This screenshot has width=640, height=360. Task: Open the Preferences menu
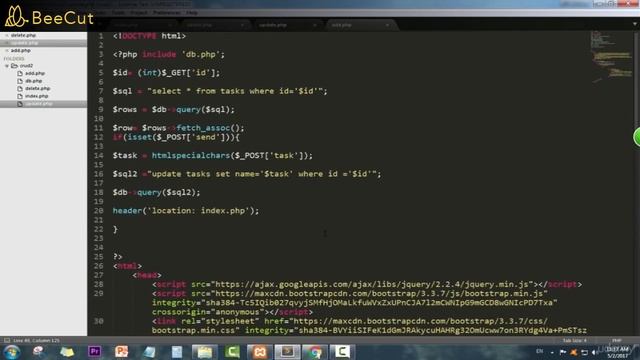[167, 13]
